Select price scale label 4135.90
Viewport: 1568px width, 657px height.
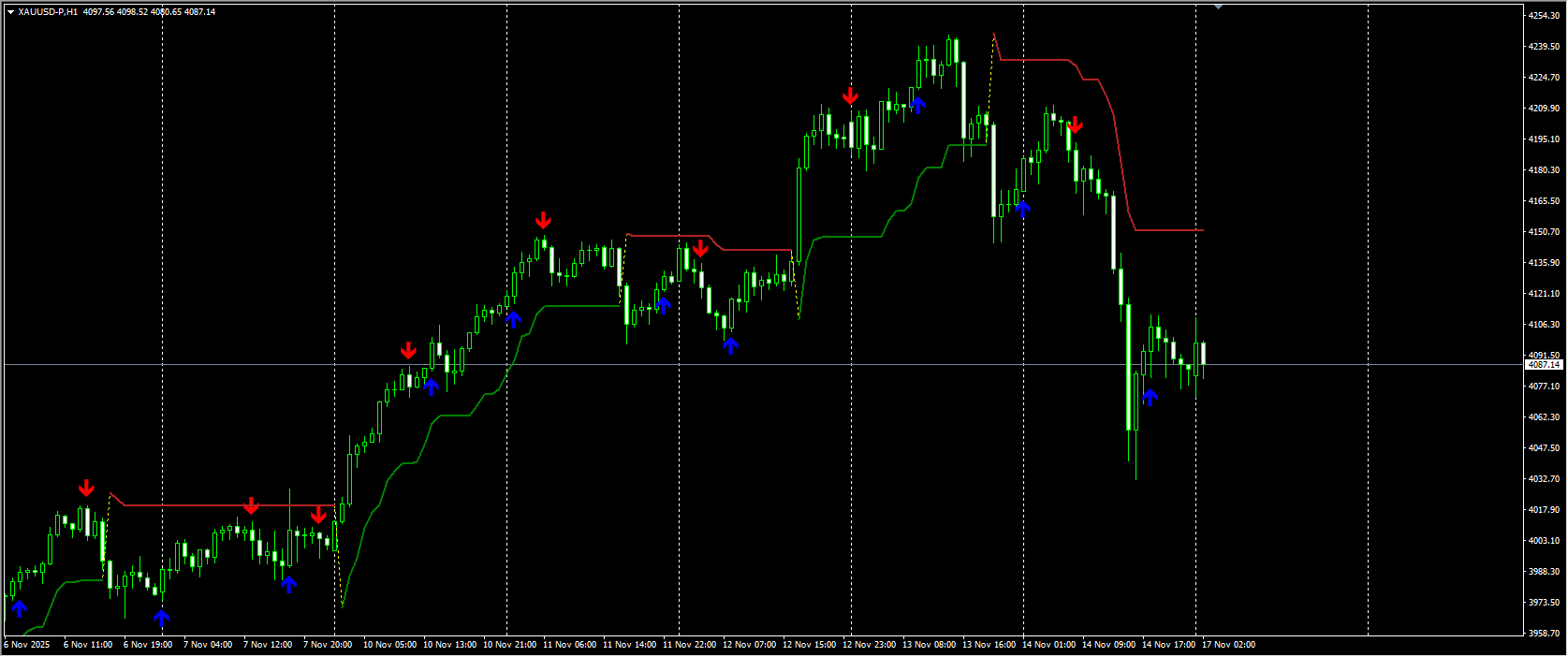pos(1545,263)
